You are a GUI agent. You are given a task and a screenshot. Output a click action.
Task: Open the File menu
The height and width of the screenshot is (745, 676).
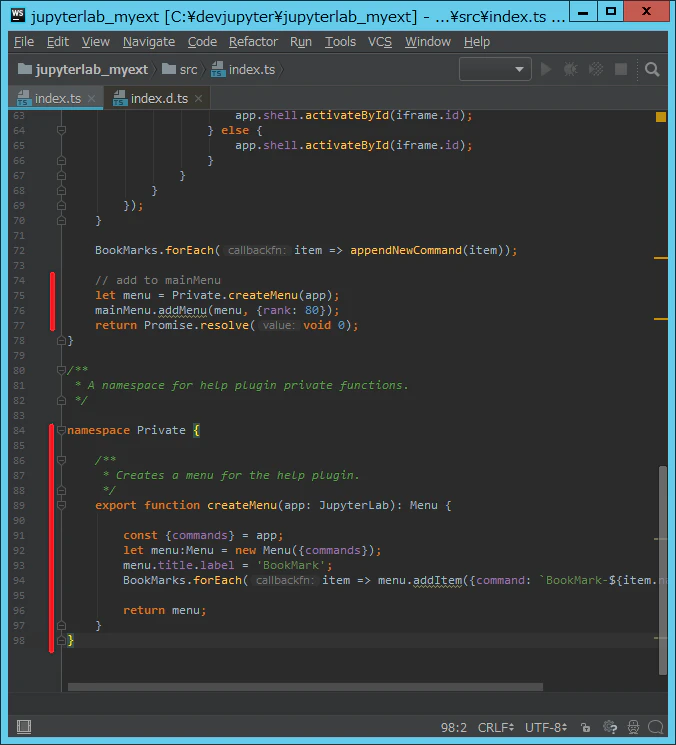tap(24, 42)
